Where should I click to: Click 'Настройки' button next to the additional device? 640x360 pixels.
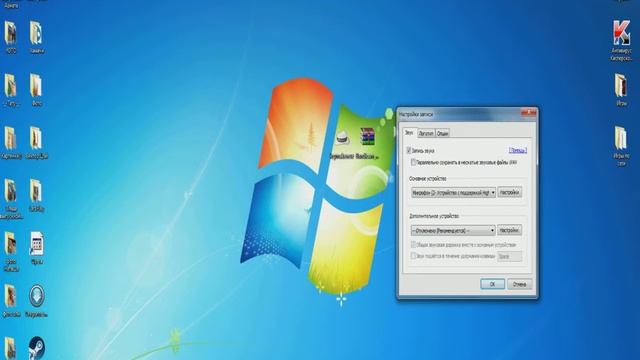[509, 231]
